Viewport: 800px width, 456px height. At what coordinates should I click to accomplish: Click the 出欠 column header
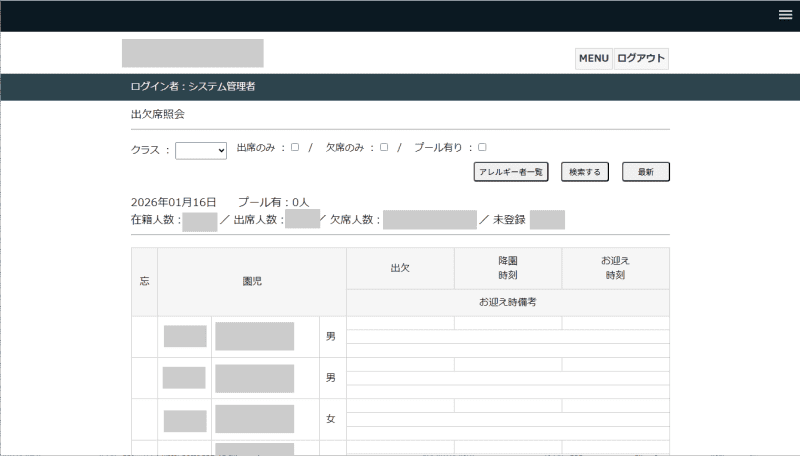(400, 268)
